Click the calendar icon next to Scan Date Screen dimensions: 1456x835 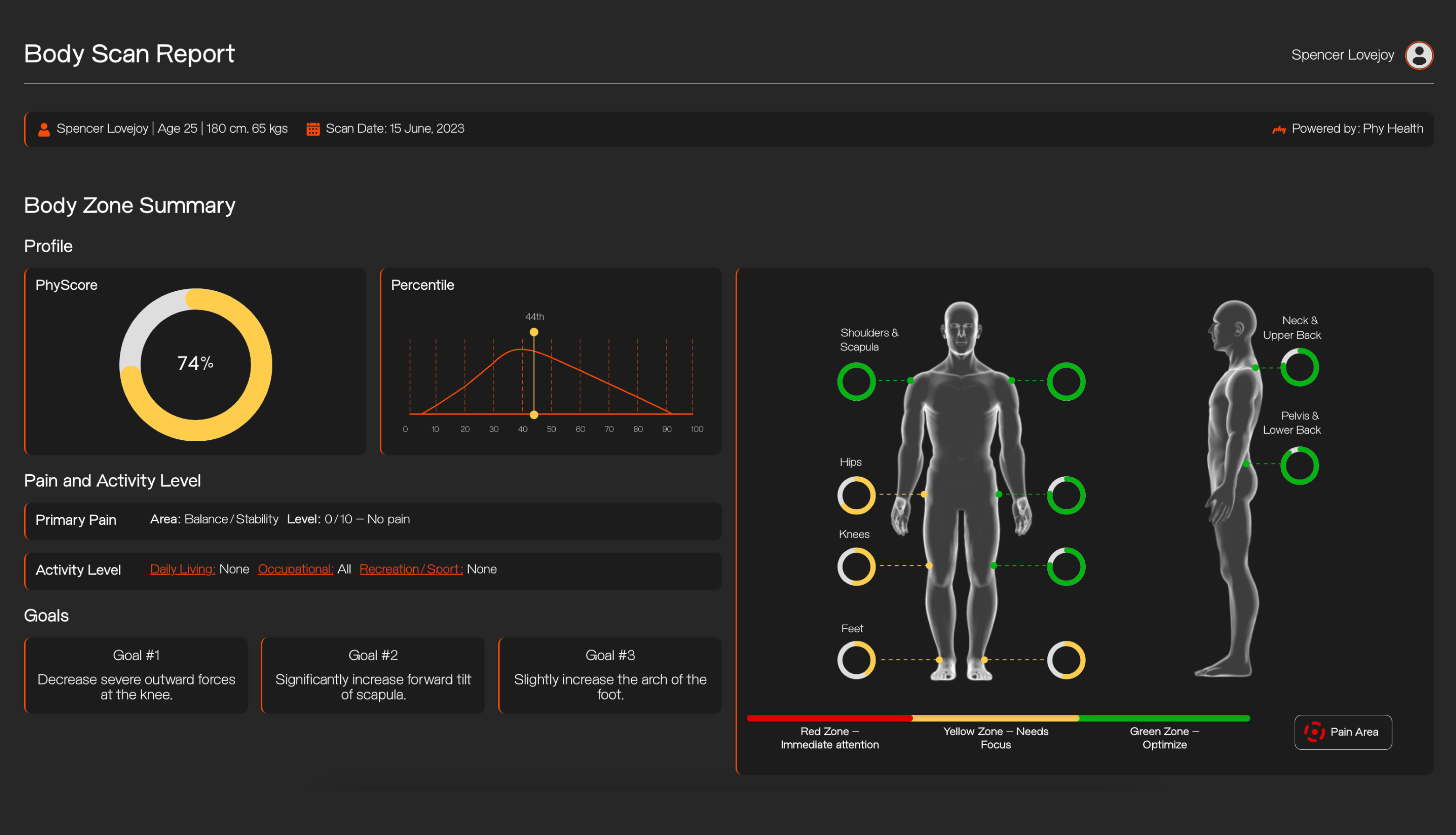(313, 129)
